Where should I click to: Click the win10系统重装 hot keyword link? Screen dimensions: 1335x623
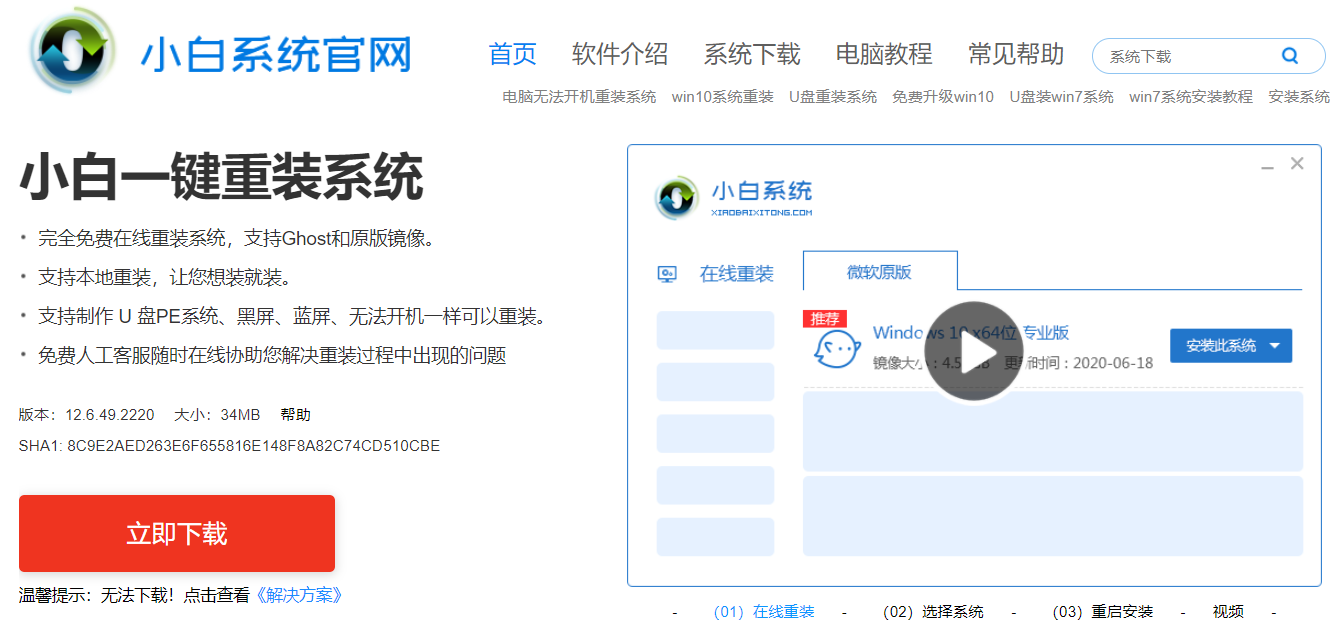[x=722, y=97]
